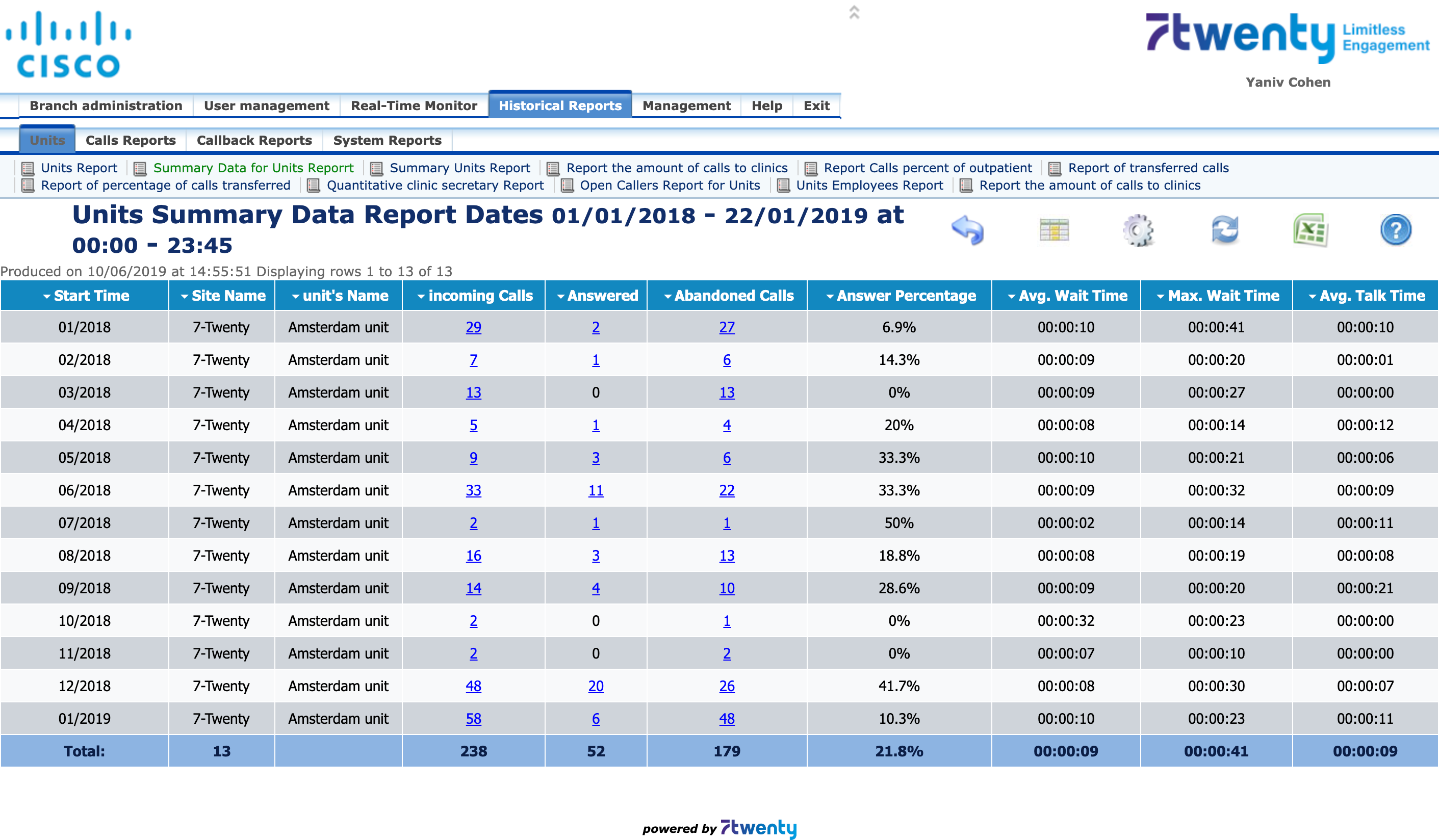The height and width of the screenshot is (840, 1439).
Task: Click the Cisco logo
Action: coord(68,44)
